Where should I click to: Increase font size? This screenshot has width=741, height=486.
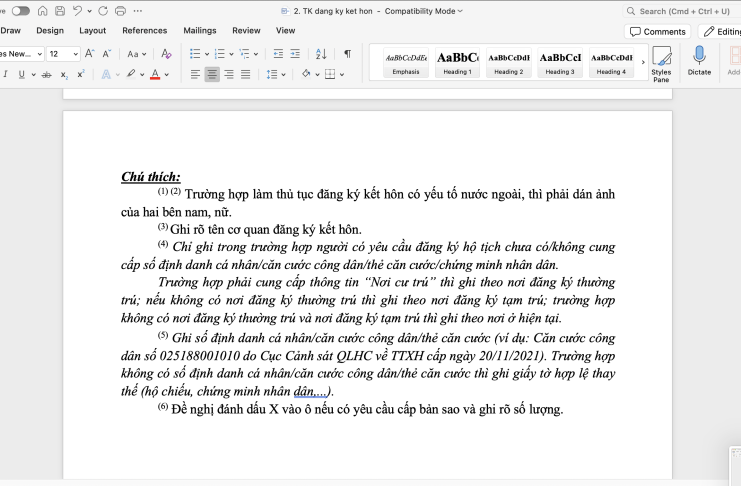point(89,54)
